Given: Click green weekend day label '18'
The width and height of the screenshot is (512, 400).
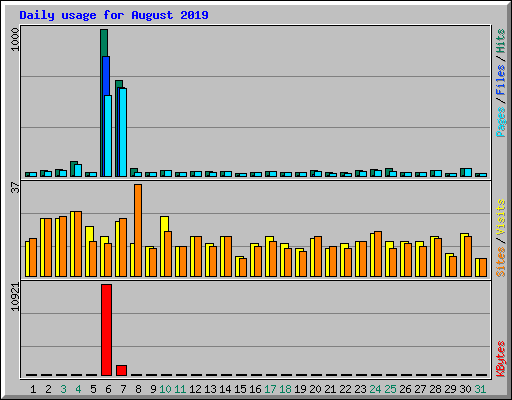Looking at the screenshot, I should coord(285,389).
